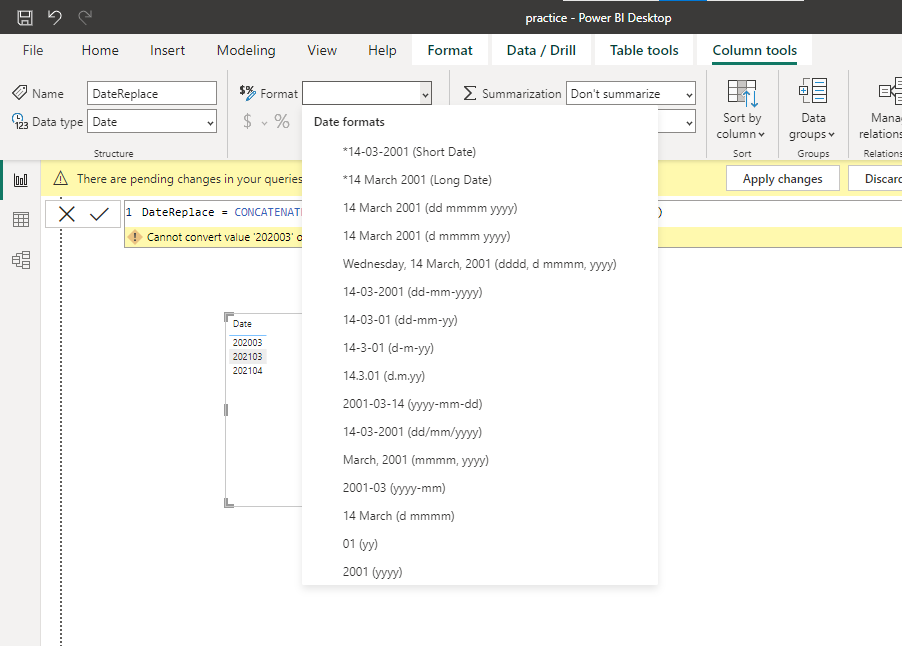Open the Help ribbon tab
Image resolution: width=902 pixels, height=646 pixels.
(x=383, y=50)
